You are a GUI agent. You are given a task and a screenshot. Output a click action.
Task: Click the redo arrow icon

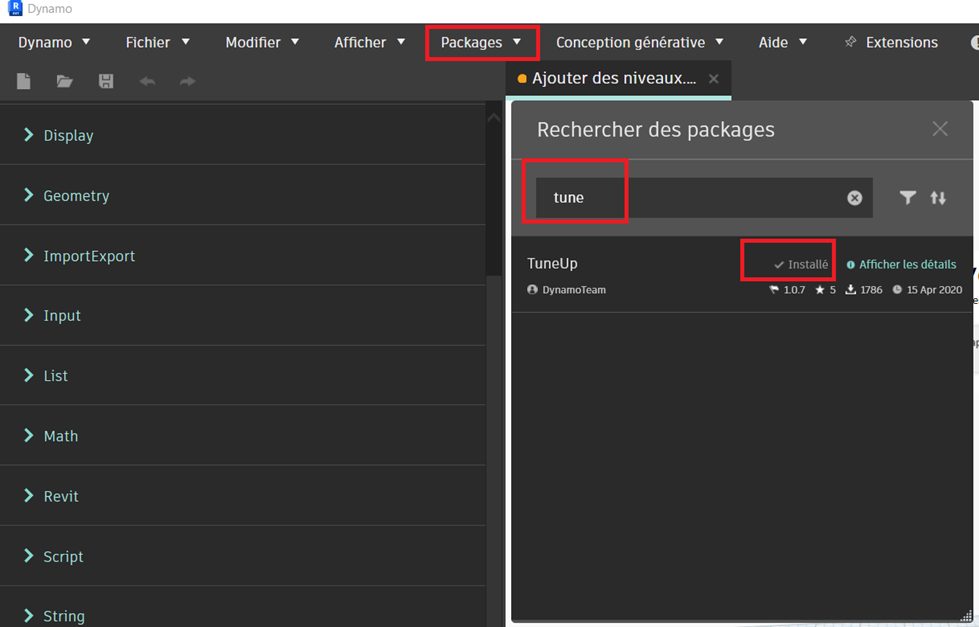(x=188, y=81)
